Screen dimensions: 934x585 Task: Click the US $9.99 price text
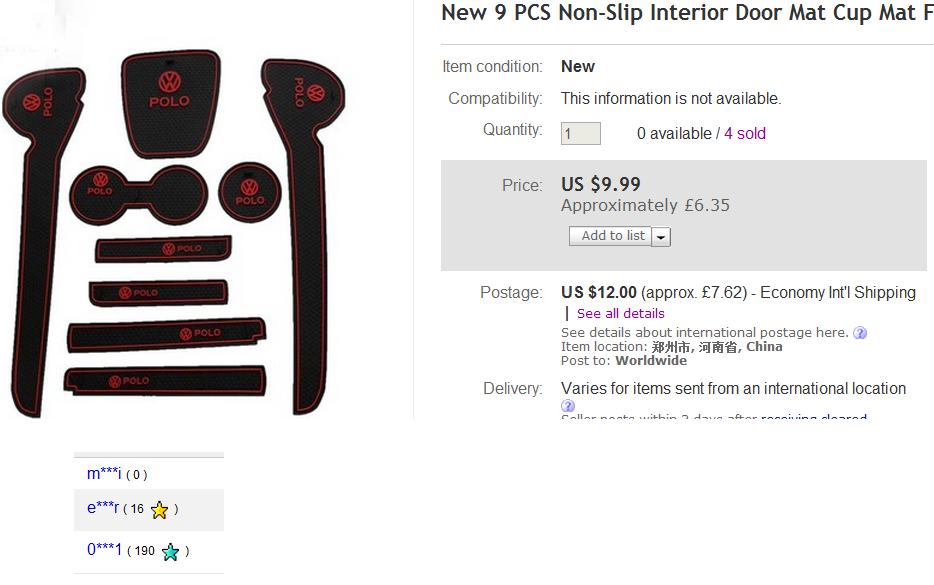point(601,184)
